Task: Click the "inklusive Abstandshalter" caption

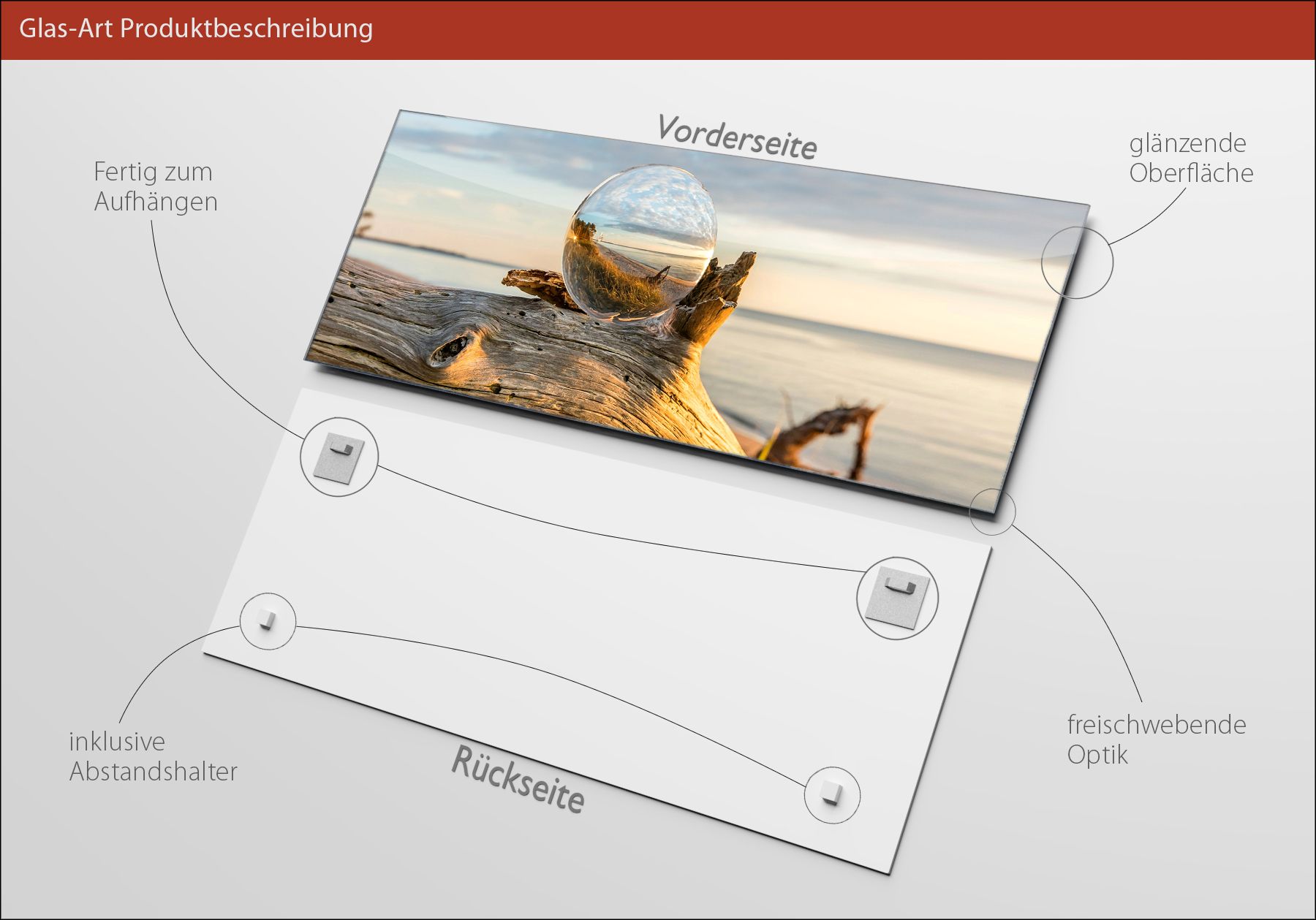Action: tap(153, 756)
